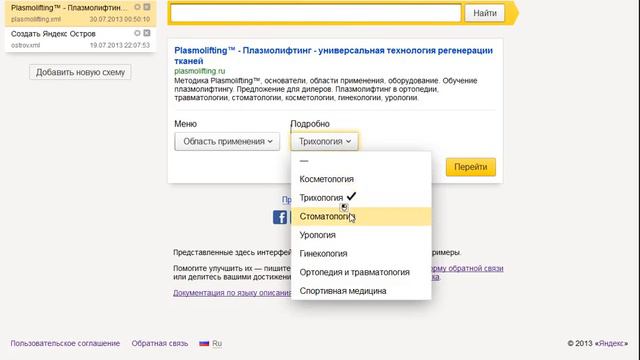Open the Plasmolifting result title link

click(x=333, y=56)
